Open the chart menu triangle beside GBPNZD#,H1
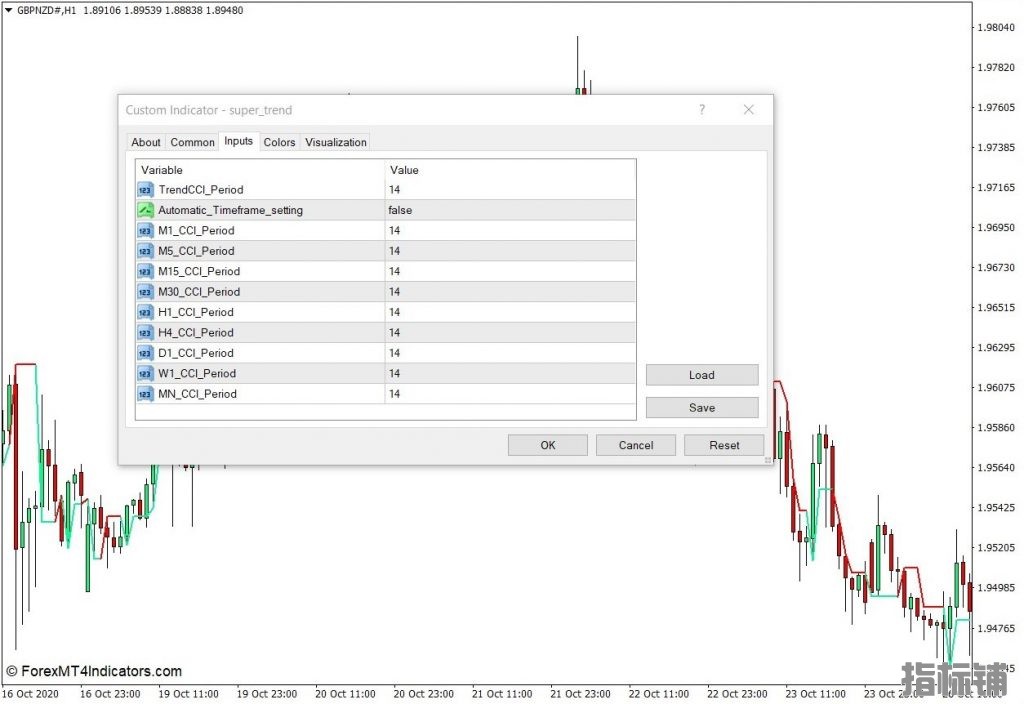The height and width of the screenshot is (704, 1024). point(8,10)
